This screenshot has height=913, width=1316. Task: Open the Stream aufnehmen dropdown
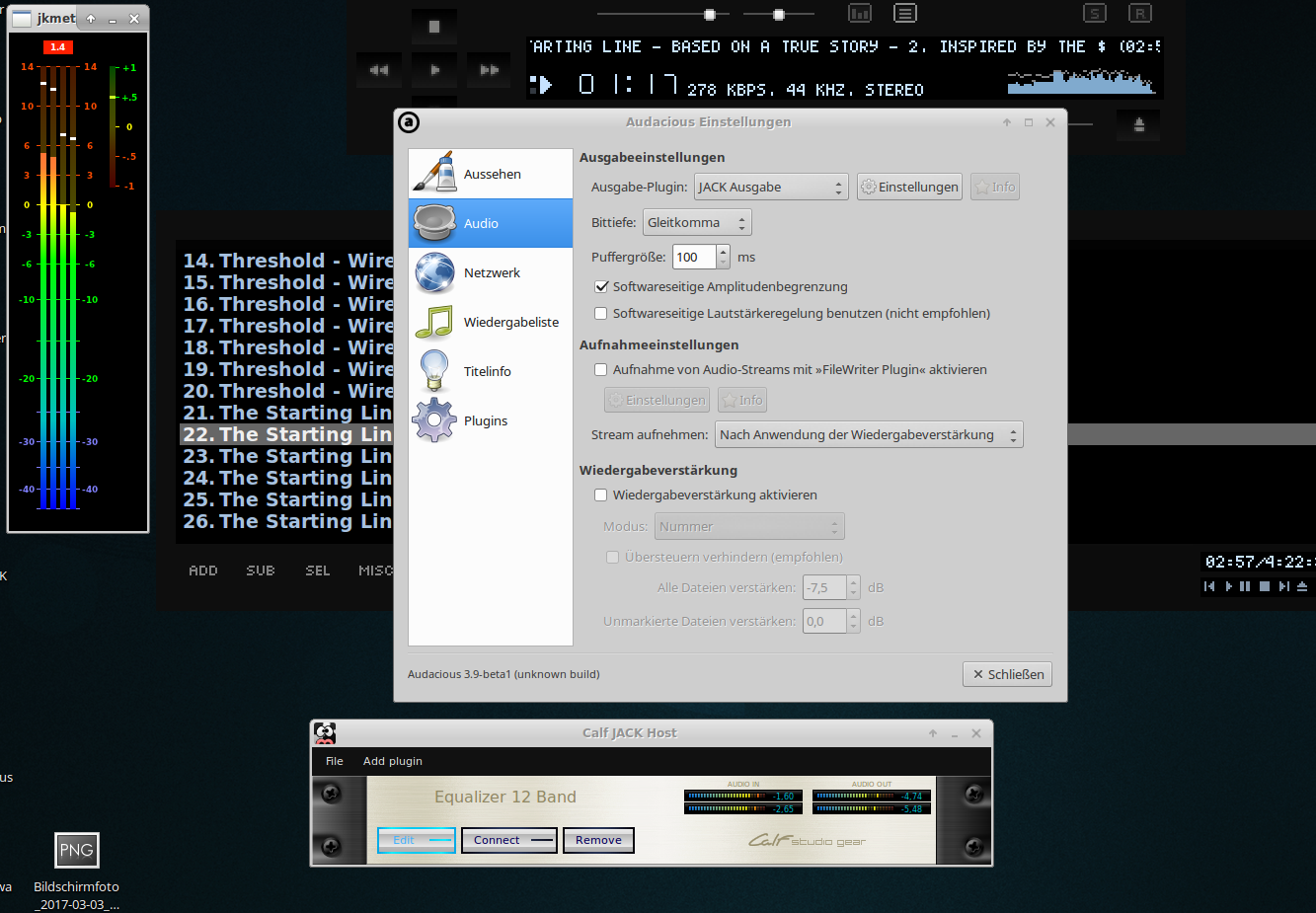pyautogui.click(x=869, y=434)
